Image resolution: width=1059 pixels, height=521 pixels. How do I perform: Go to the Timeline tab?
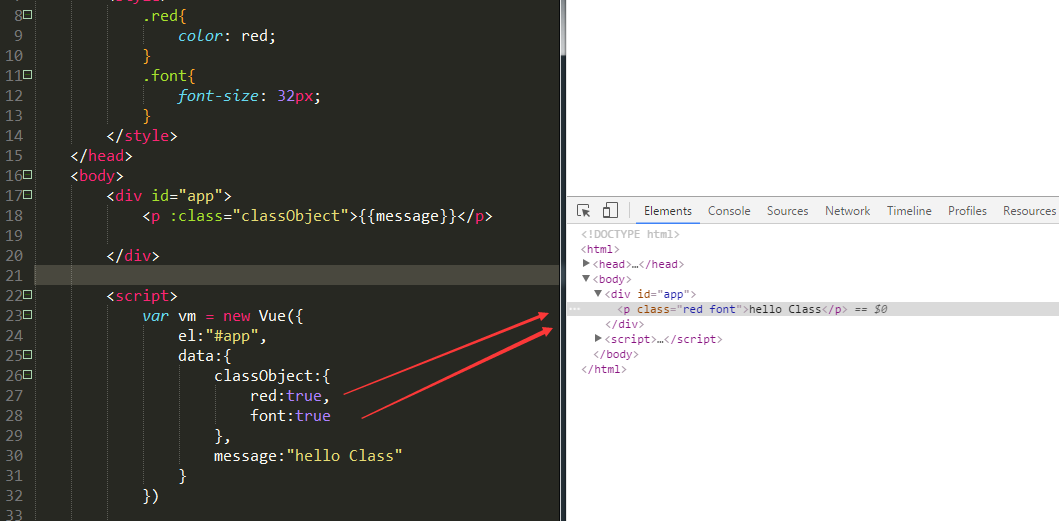(909, 211)
